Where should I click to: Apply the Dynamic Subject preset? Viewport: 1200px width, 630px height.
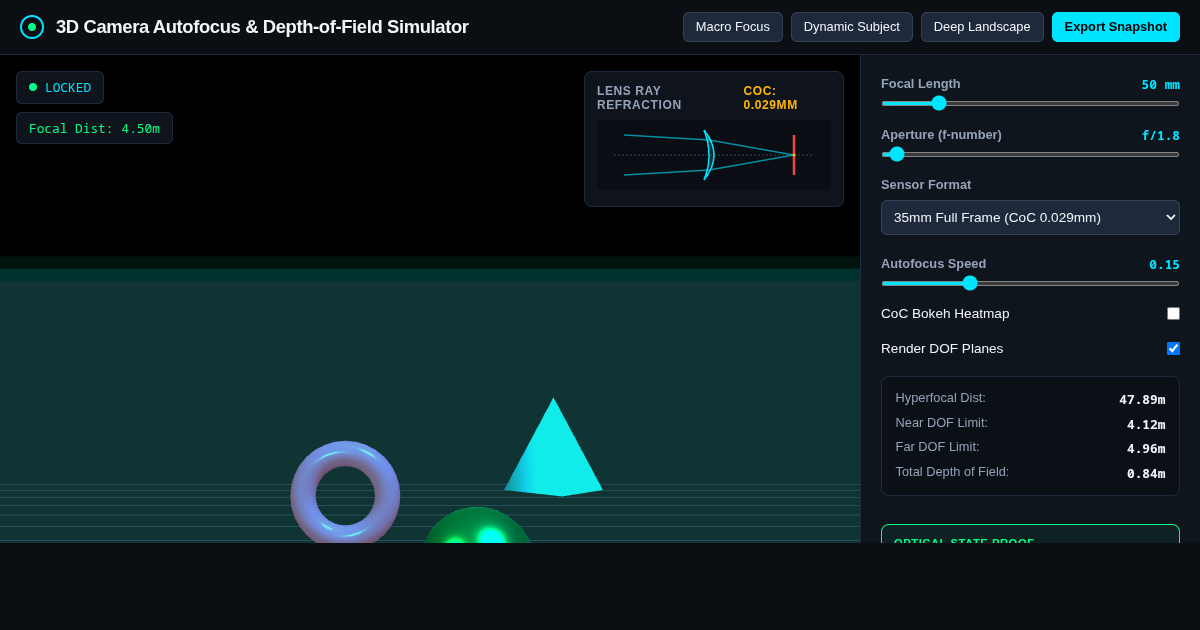[x=852, y=27]
